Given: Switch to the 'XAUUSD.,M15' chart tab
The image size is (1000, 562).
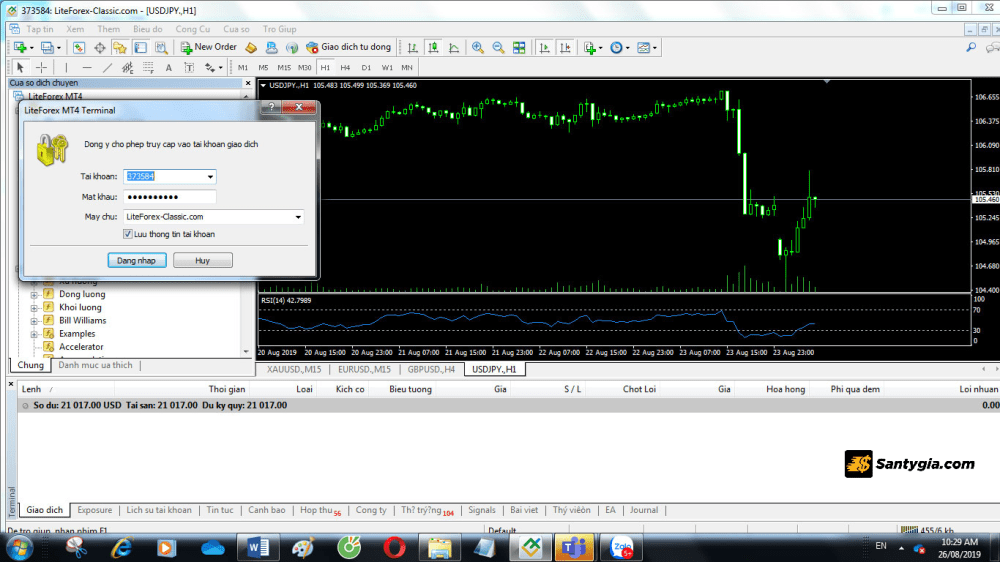Looking at the screenshot, I should (x=294, y=369).
